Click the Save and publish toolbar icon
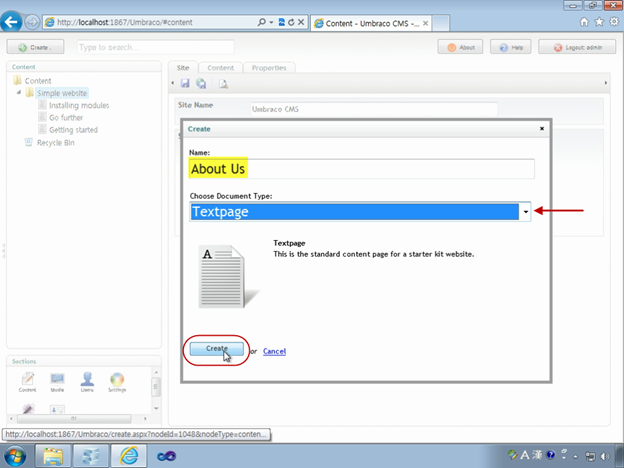Image resolution: width=624 pixels, height=468 pixels. click(201, 83)
